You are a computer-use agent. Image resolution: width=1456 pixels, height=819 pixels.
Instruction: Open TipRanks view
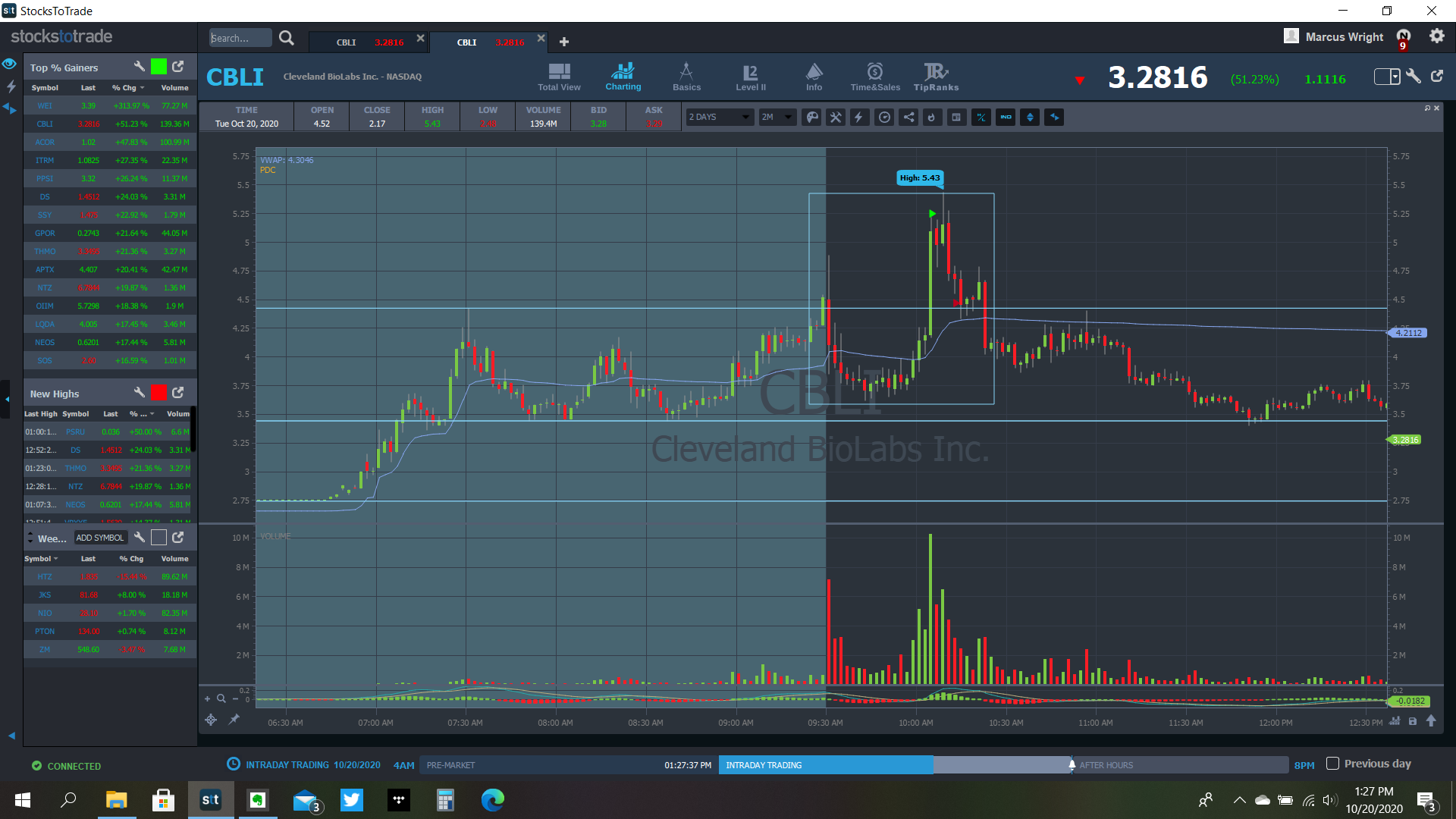pos(936,77)
